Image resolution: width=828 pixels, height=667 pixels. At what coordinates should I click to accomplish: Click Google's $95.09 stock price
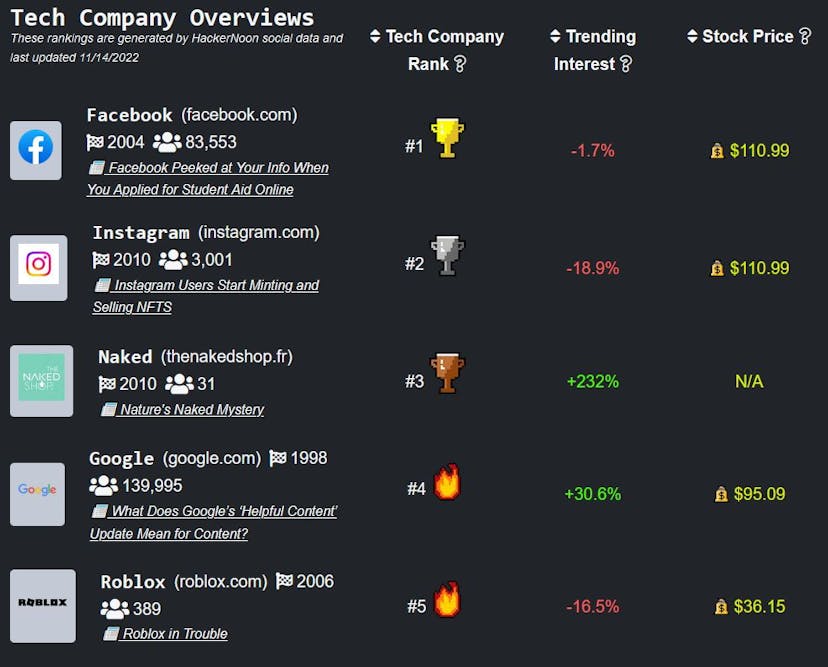tap(759, 494)
